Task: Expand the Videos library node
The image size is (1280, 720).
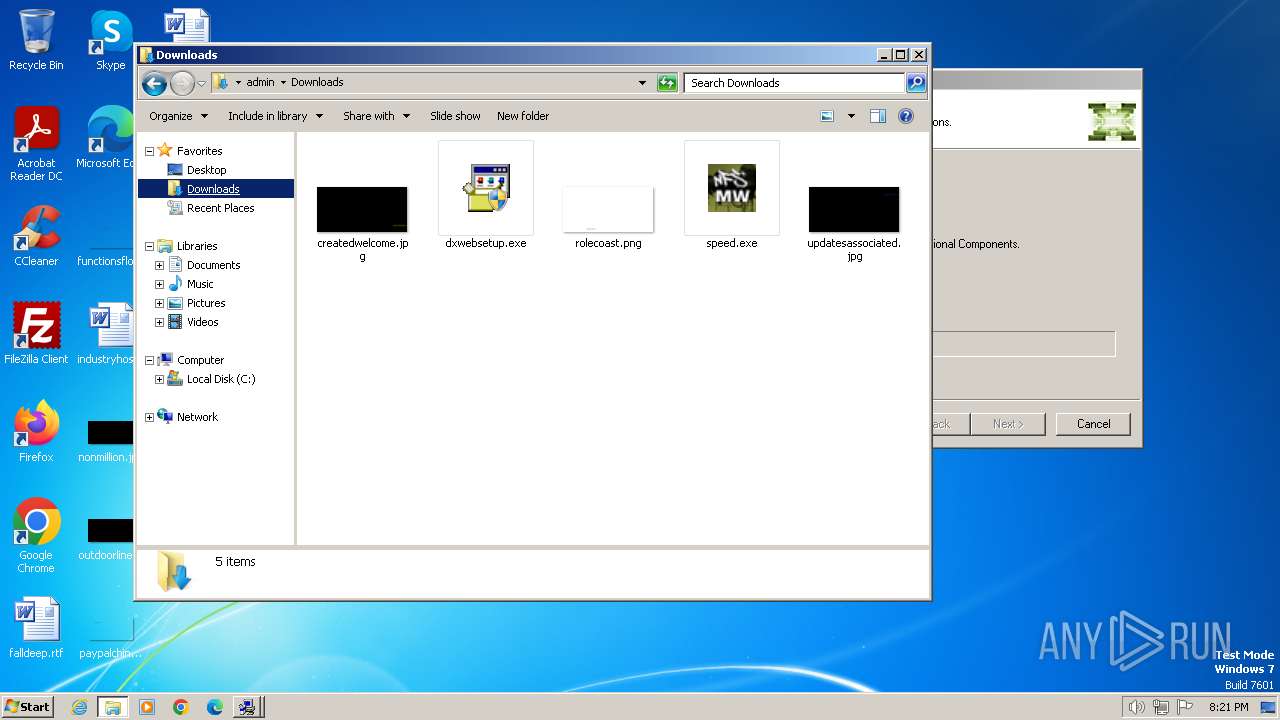Action: (x=159, y=322)
